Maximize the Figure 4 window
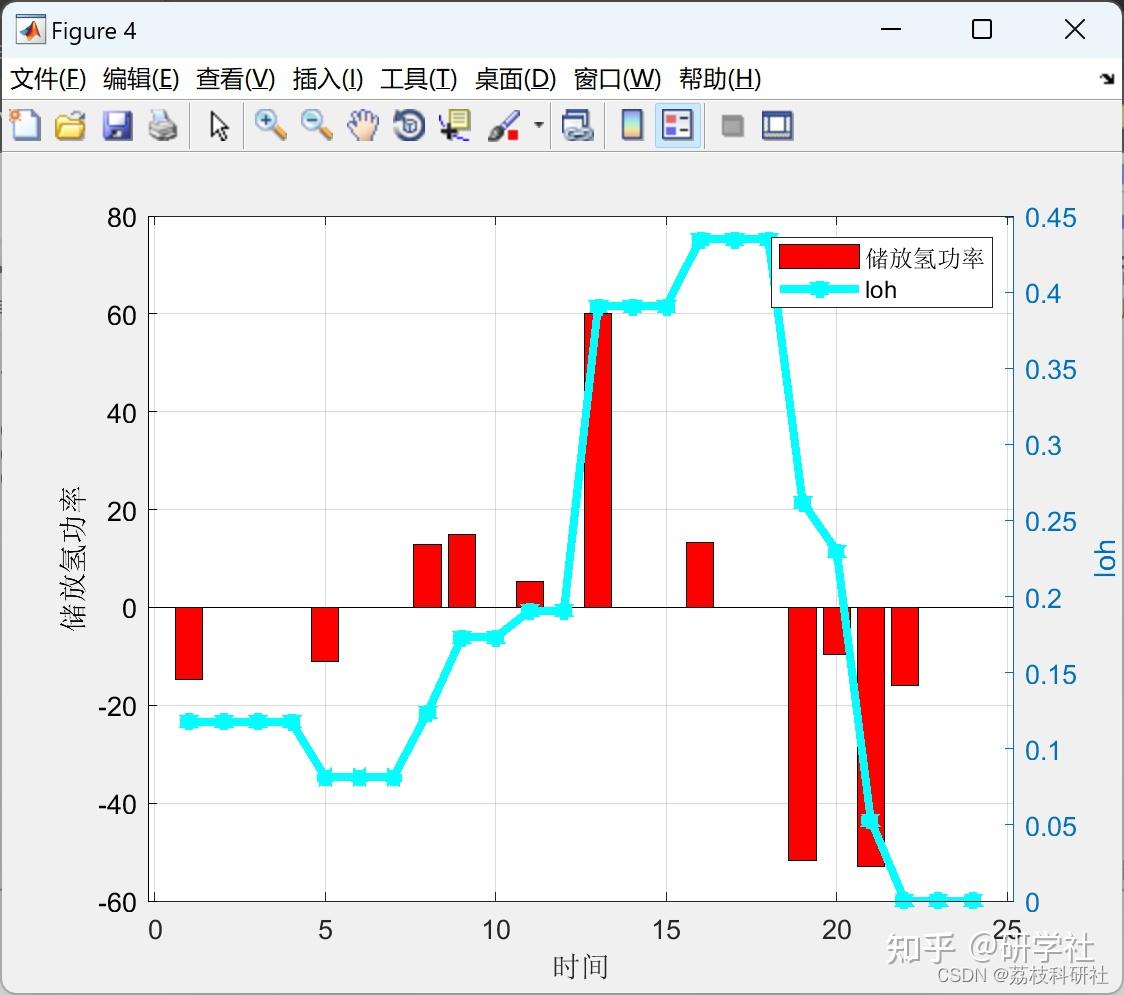Image resolution: width=1124 pixels, height=995 pixels. pyautogui.click(x=981, y=29)
